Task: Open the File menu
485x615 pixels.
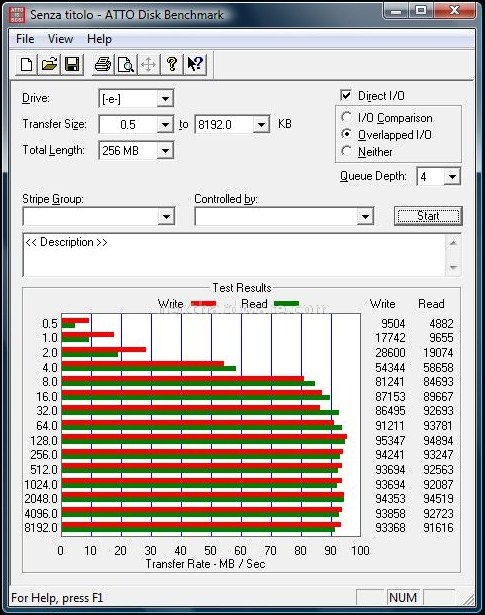Action: (x=25, y=39)
